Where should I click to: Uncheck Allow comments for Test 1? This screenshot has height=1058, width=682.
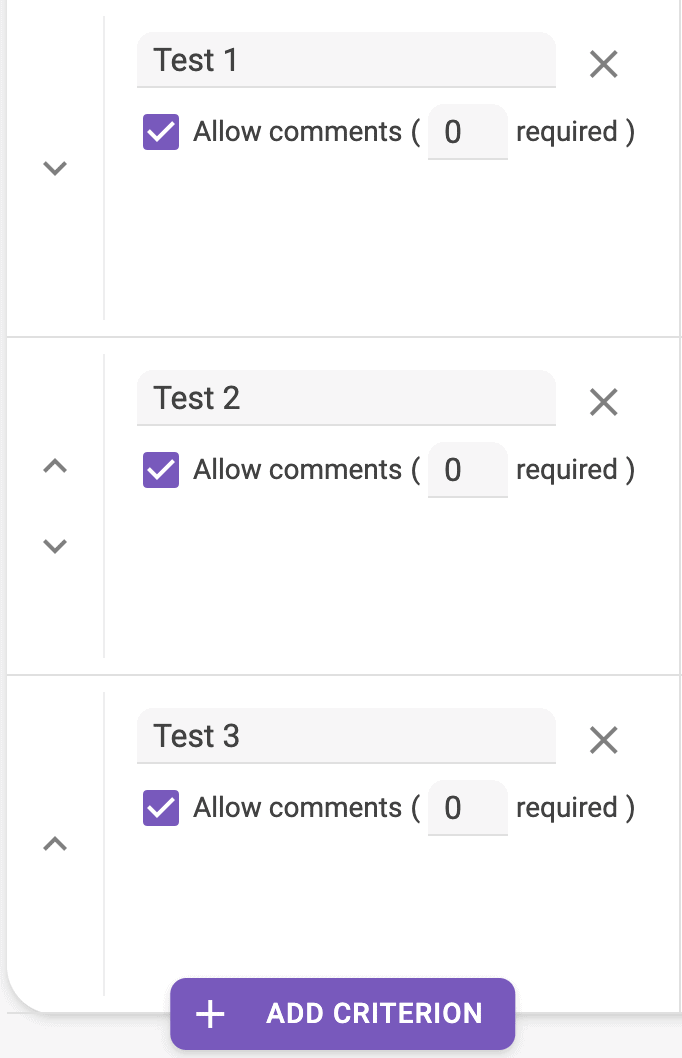click(161, 131)
